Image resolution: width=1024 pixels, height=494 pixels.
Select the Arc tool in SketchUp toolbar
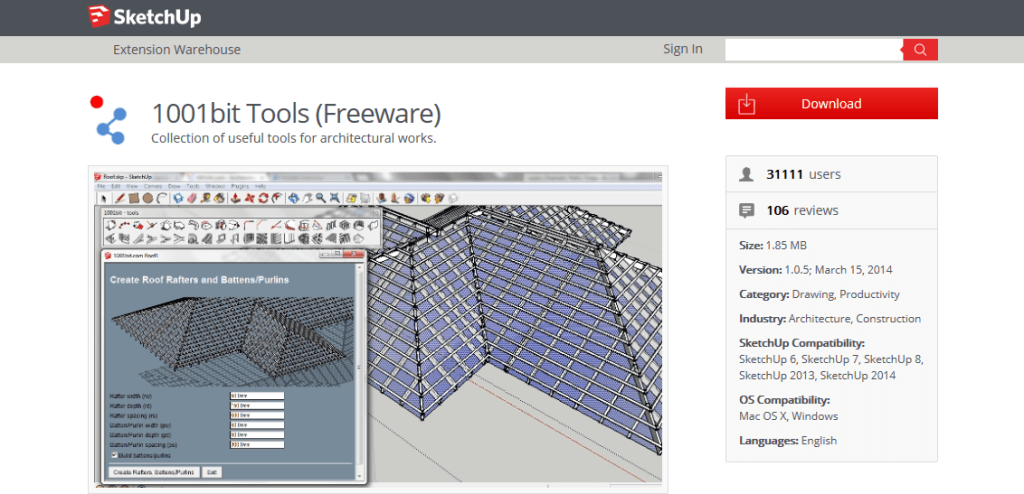pos(162,198)
